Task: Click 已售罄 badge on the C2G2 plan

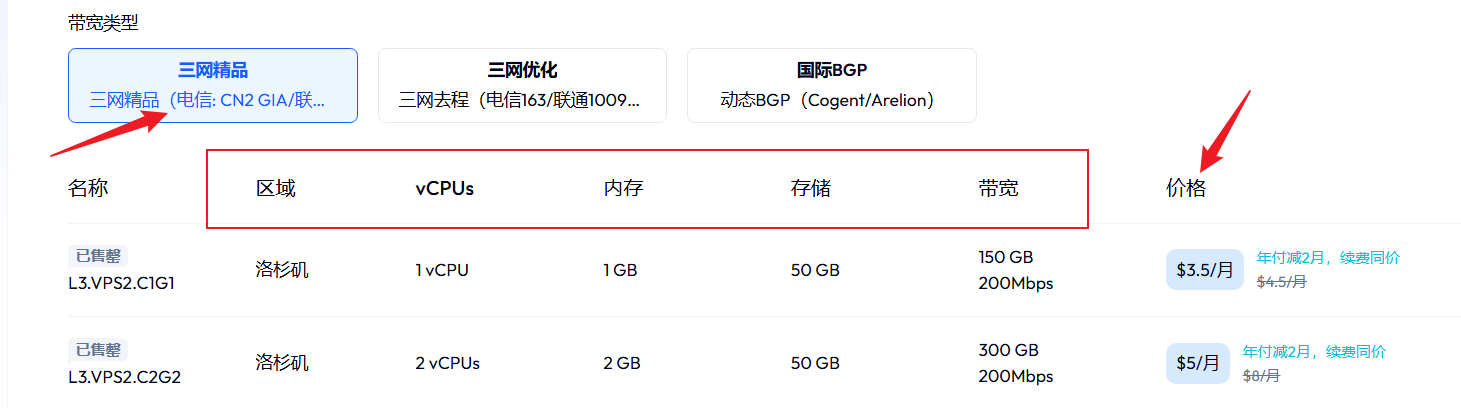Action: [x=98, y=350]
